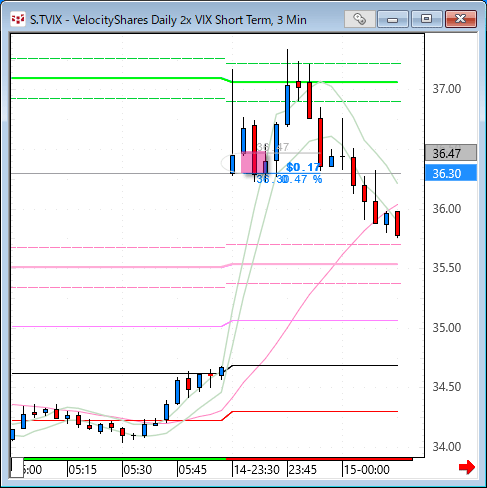Viewport: 487px width, 488px height.
Task: Click the chart application icon in title bar
Action: pos(18,19)
